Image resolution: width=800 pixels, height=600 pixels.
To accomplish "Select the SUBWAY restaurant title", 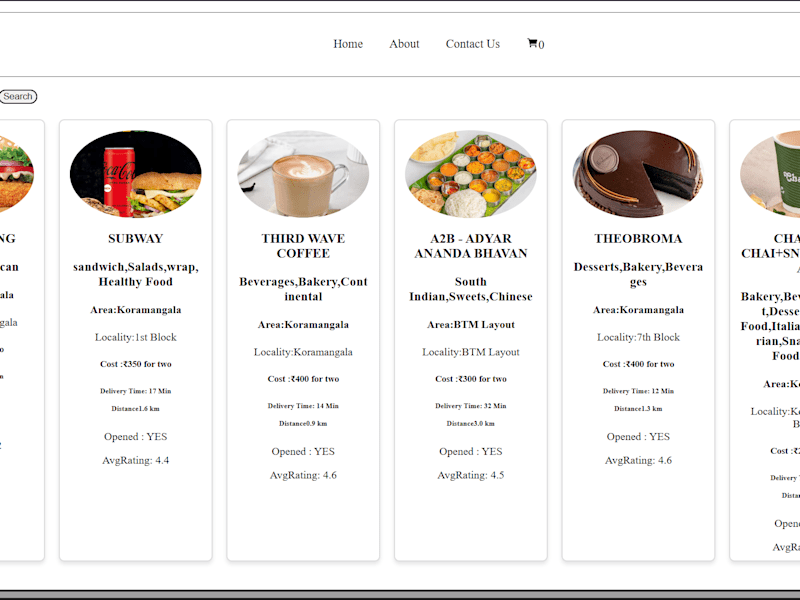I will coord(136,238).
